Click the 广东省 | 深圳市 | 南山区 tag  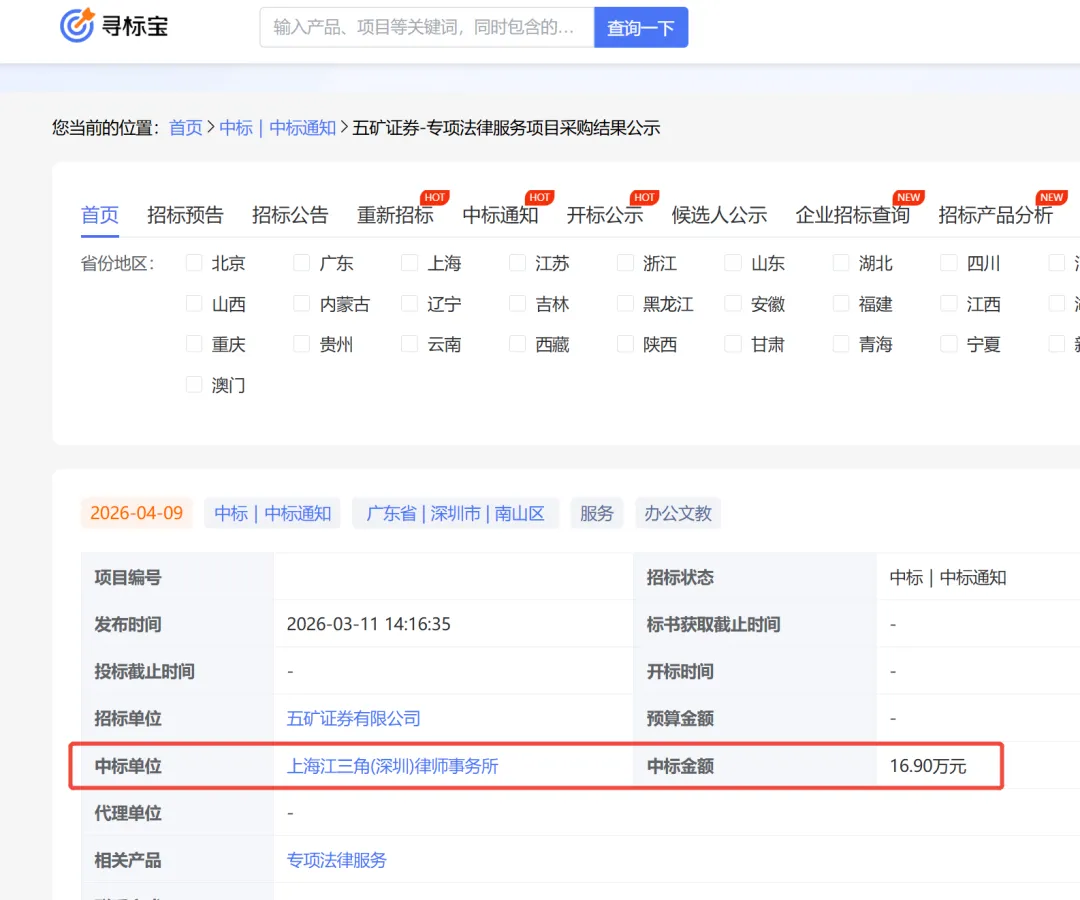[x=455, y=513]
